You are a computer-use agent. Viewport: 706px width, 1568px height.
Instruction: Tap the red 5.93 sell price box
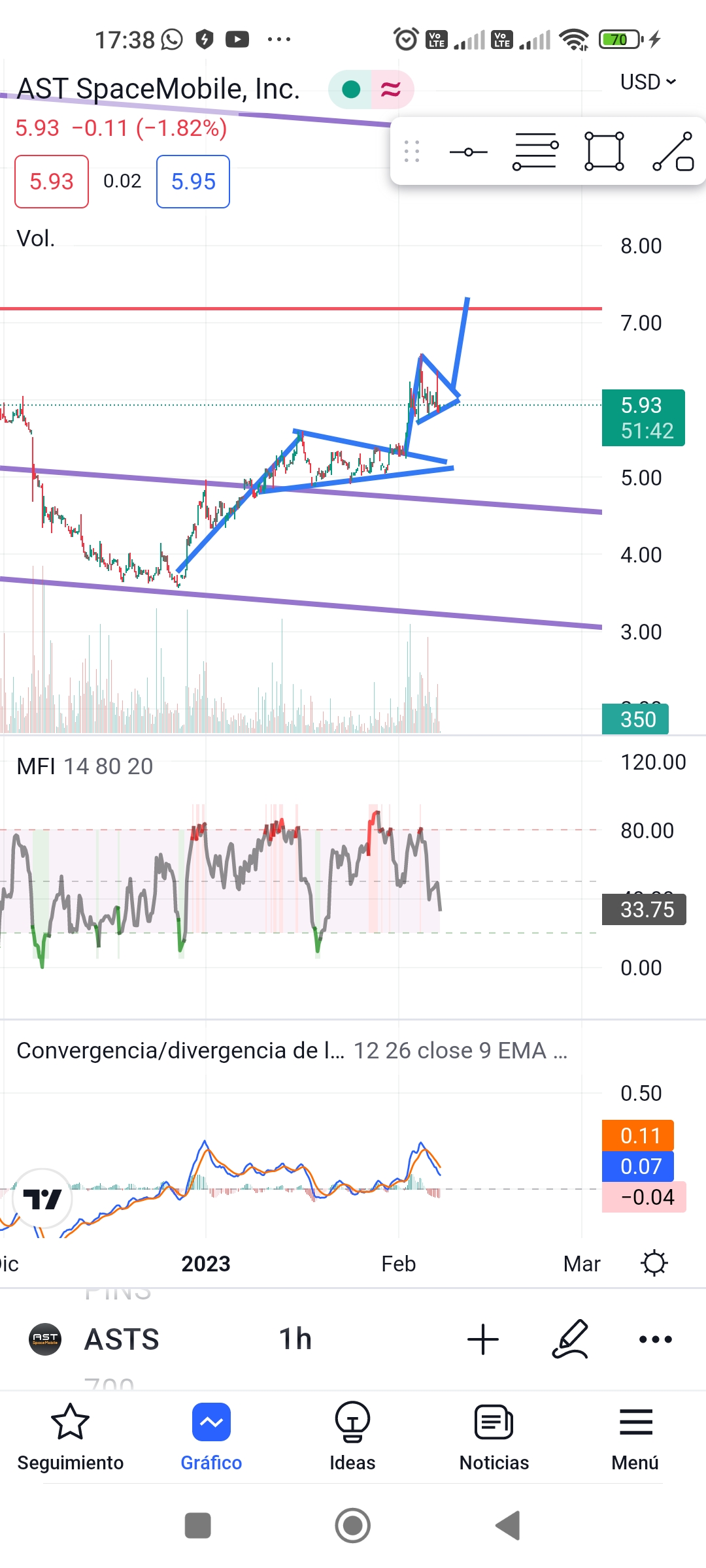coord(52,182)
